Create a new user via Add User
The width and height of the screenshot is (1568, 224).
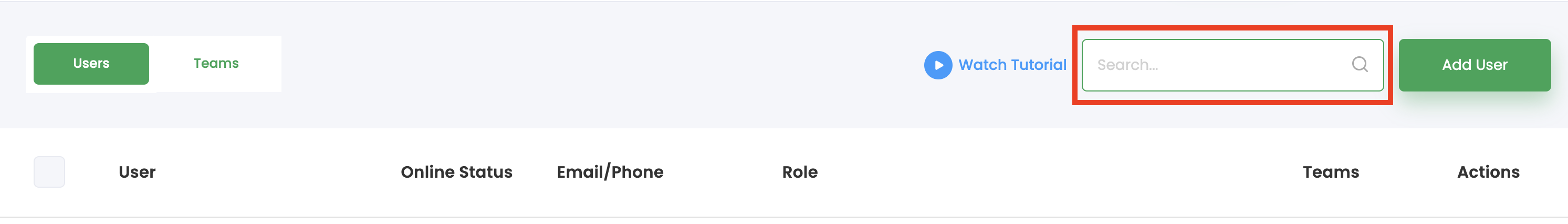click(x=1474, y=65)
